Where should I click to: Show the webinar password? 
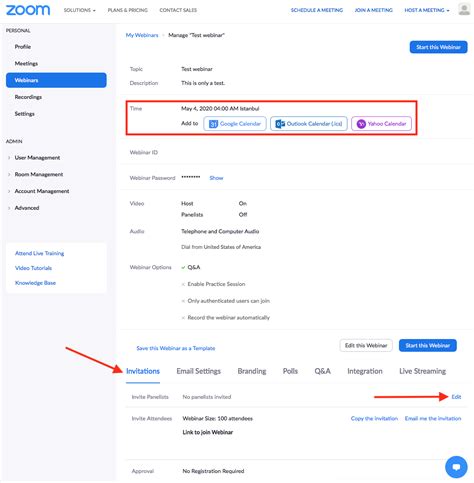[x=216, y=178]
